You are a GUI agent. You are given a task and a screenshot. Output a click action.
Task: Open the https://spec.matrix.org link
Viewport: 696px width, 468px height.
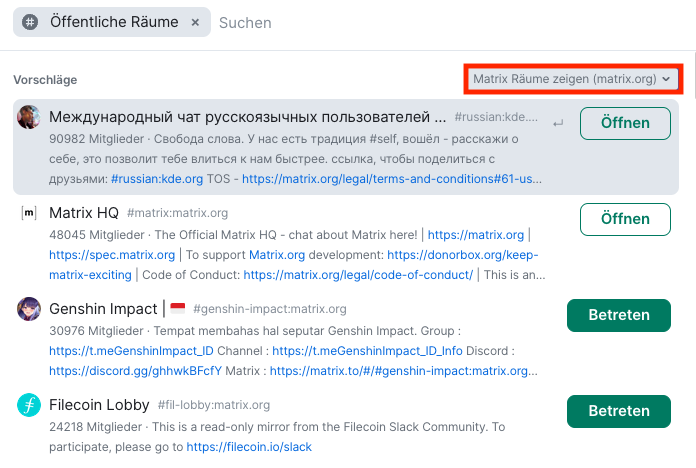pyautogui.click(x=112, y=254)
